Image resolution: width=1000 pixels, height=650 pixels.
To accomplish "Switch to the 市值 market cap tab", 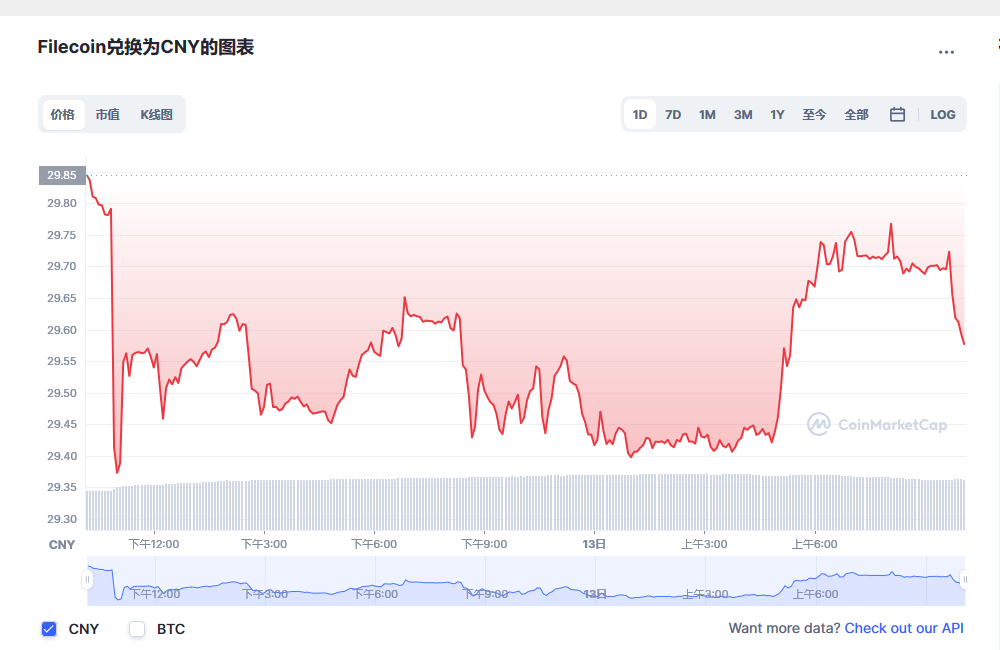I will (108, 115).
